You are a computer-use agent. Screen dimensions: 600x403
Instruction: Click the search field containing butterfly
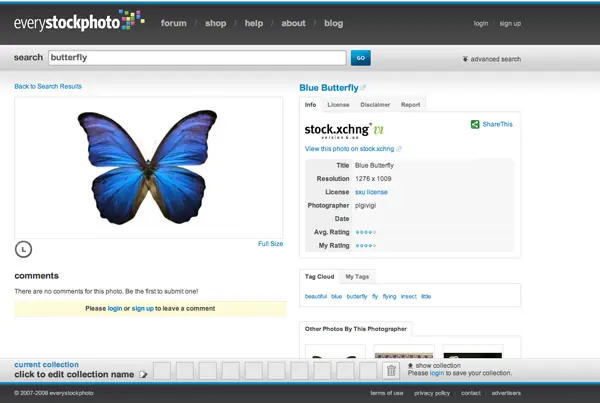point(197,58)
